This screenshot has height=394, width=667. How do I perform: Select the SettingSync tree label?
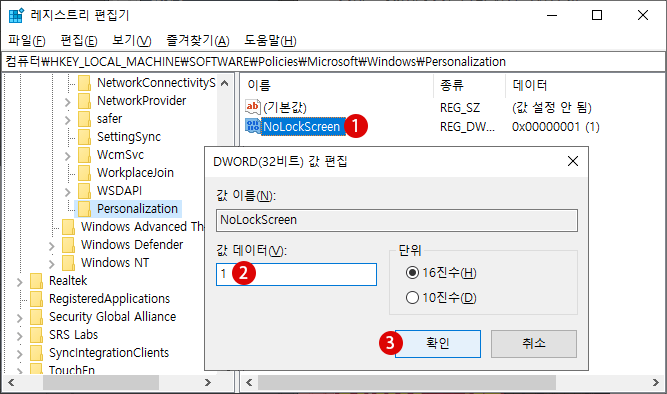[129, 137]
